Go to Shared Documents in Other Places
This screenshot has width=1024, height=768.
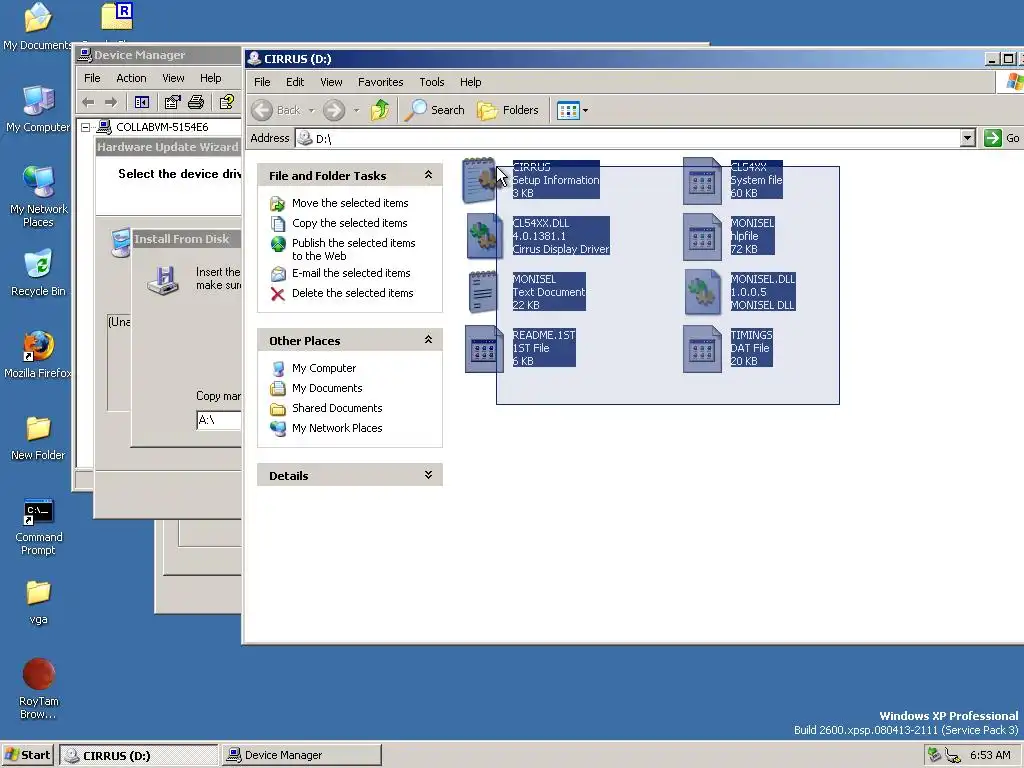pyautogui.click(x=337, y=408)
